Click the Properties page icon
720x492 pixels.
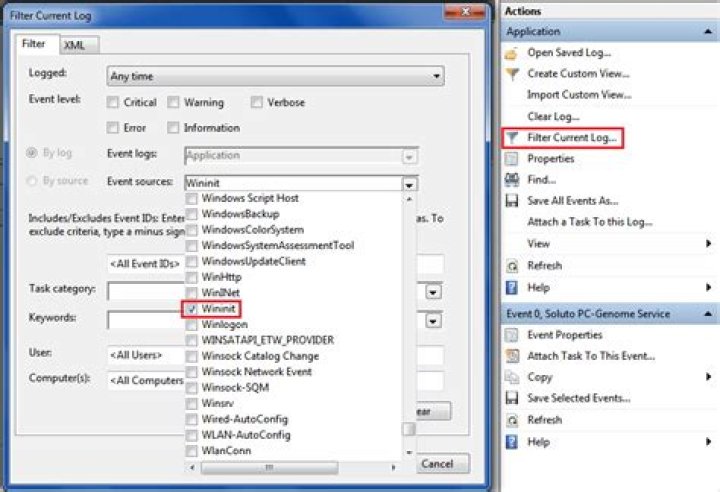(x=512, y=159)
